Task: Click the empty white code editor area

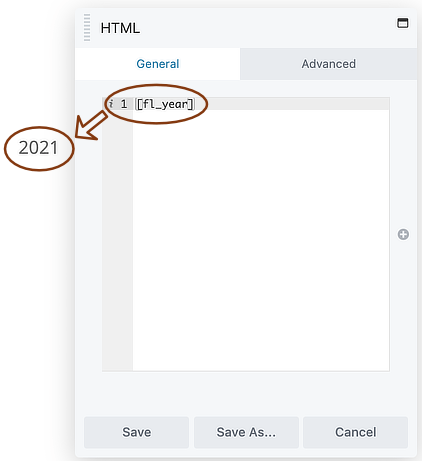Action: (x=261, y=240)
